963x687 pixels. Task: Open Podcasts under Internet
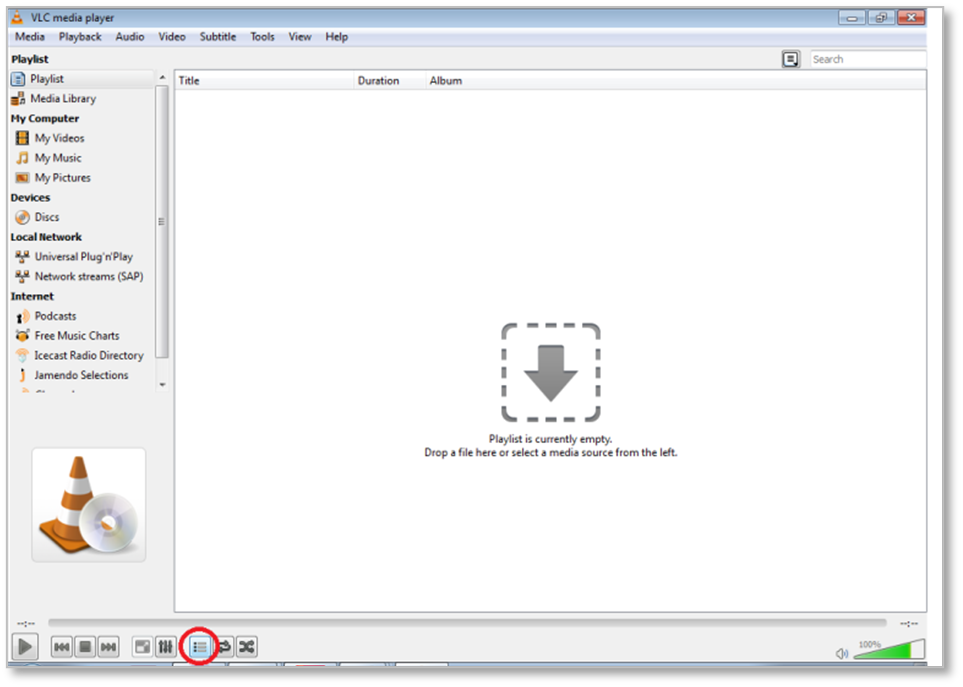(55, 316)
